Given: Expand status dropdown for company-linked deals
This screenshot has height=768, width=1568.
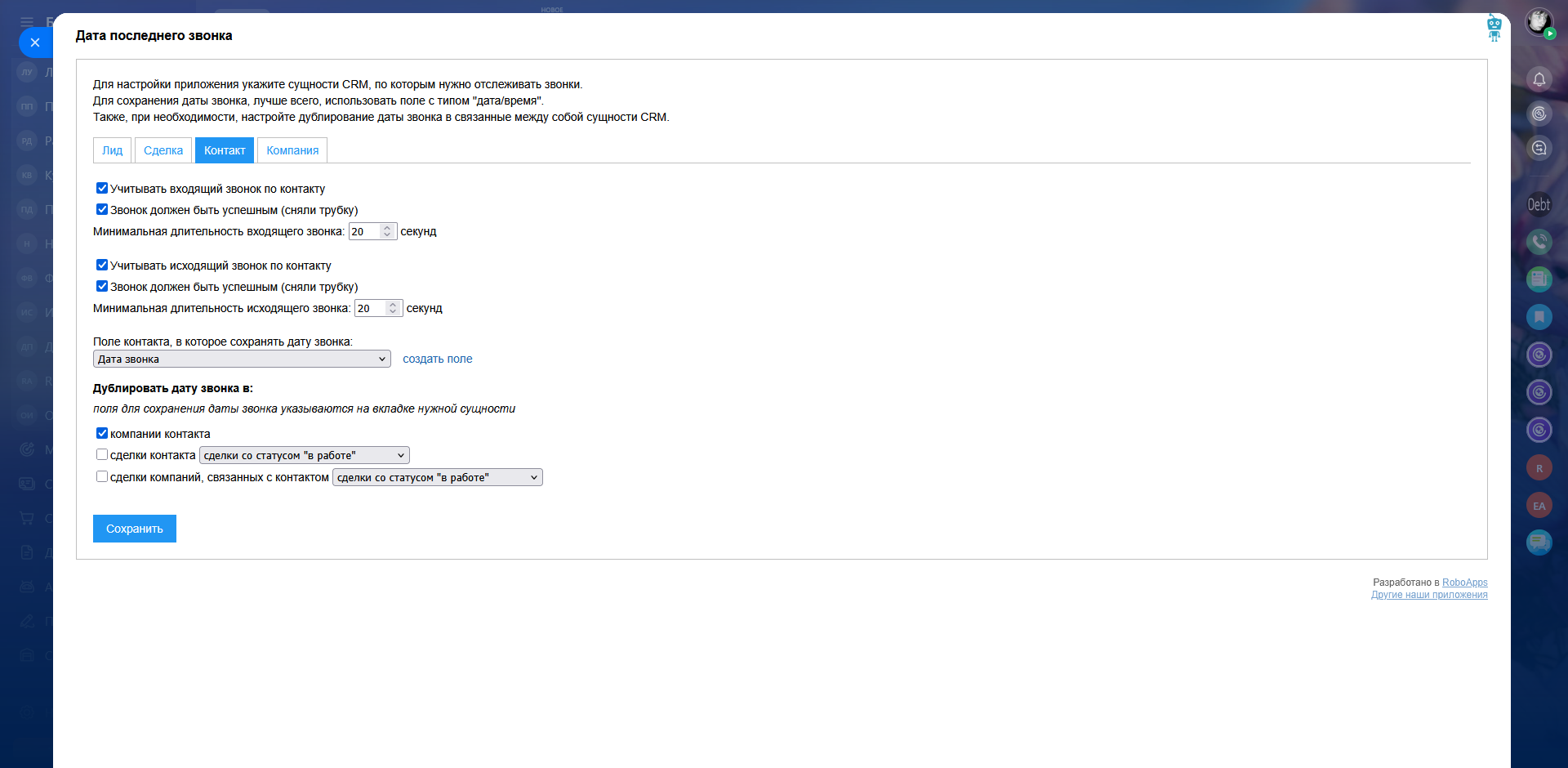Looking at the screenshot, I should [x=437, y=478].
